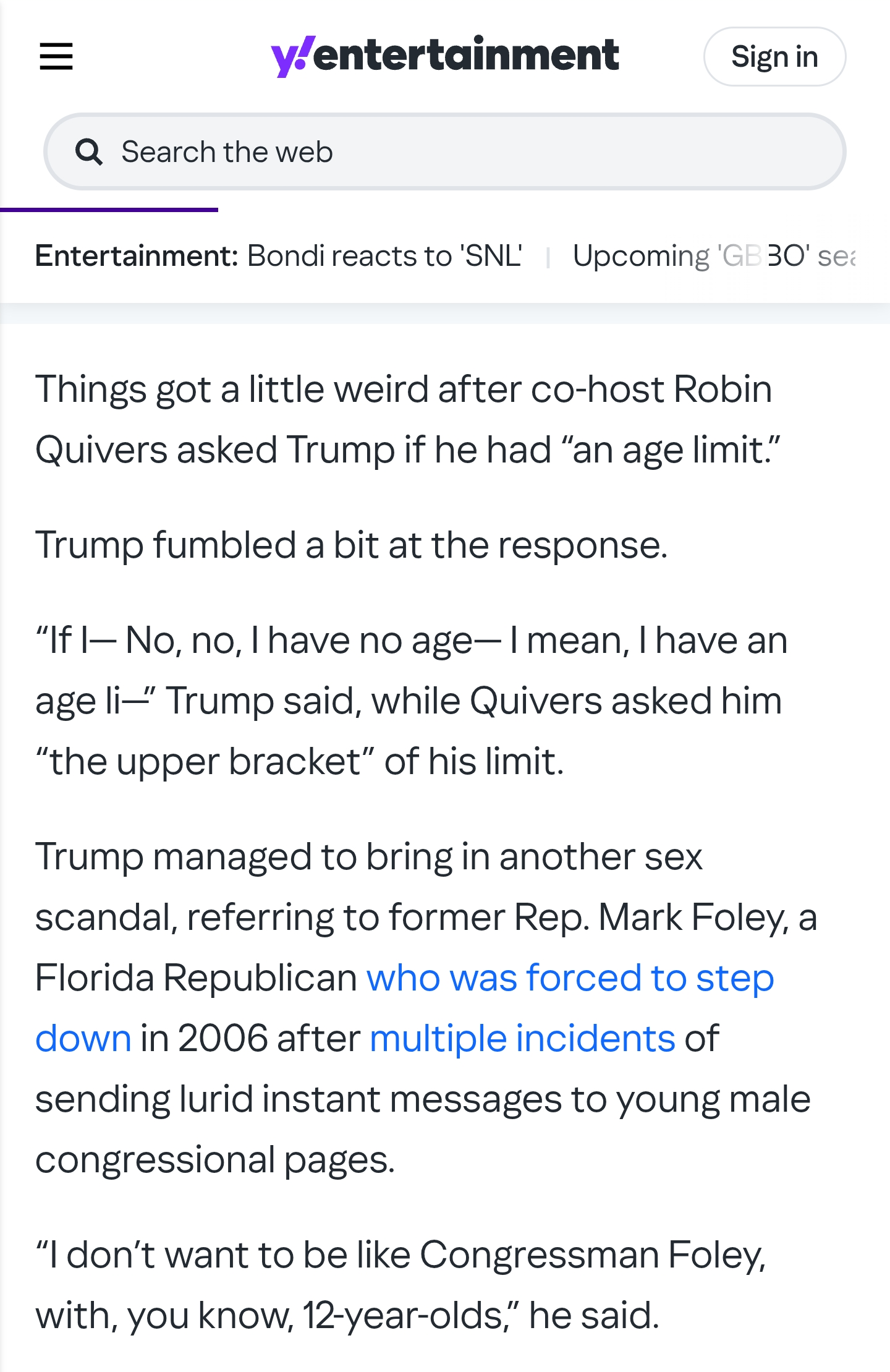Open the "multiple incidents" hyperlink

(x=522, y=1038)
